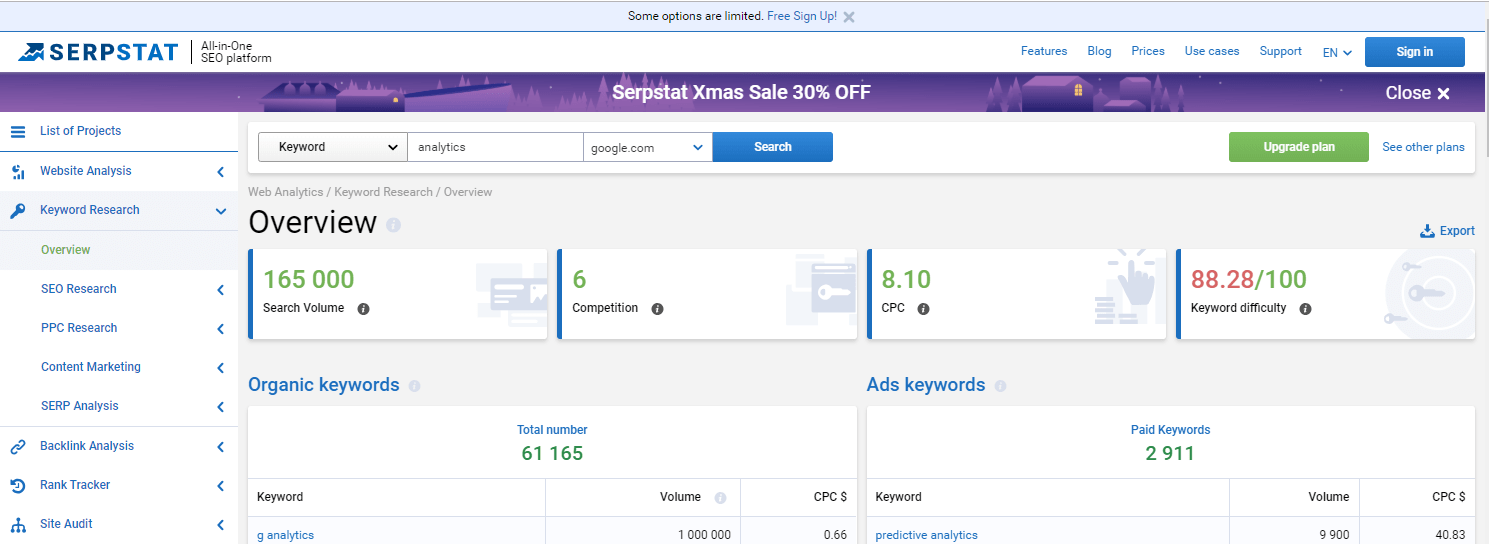Open PPC Research menu item

tap(79, 328)
